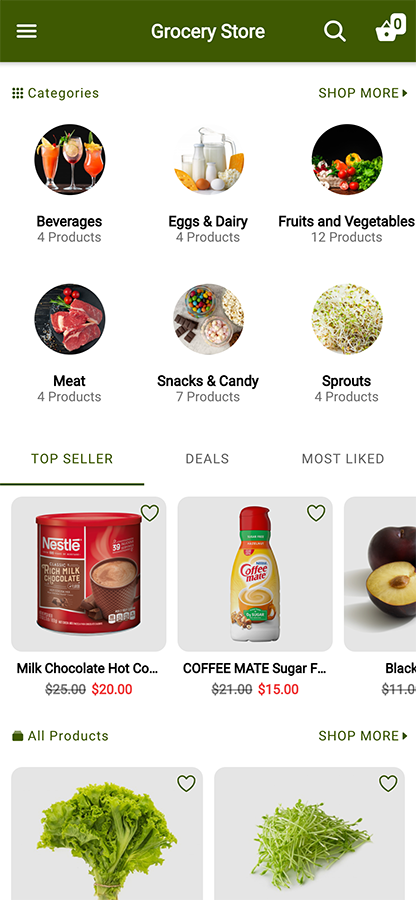Like the lettuce product with heart icon

tap(186, 783)
